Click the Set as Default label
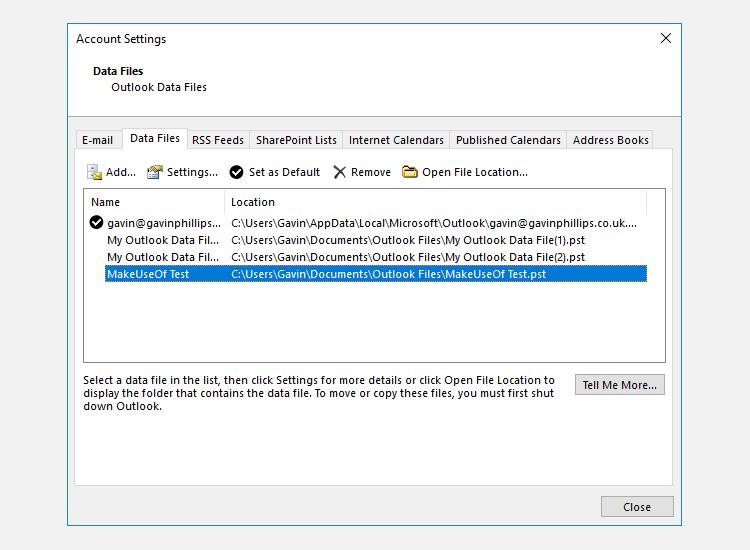The height and width of the screenshot is (550, 750). (x=285, y=172)
